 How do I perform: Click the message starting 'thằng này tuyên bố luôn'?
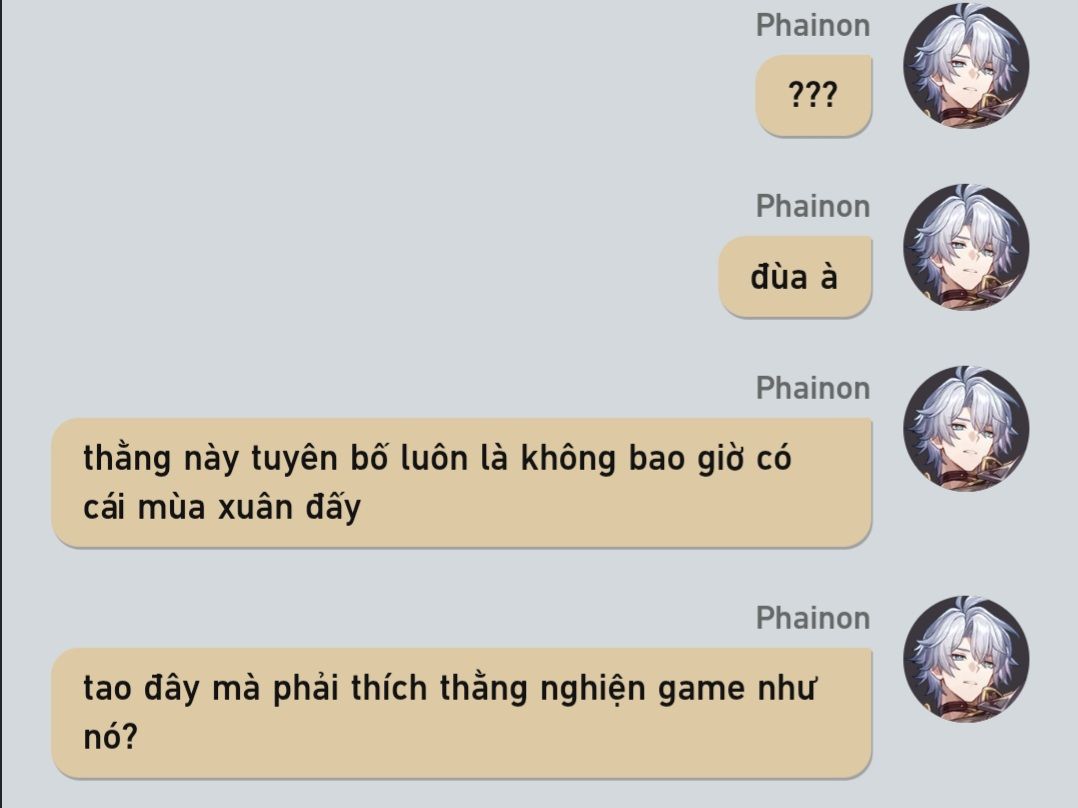pos(462,483)
